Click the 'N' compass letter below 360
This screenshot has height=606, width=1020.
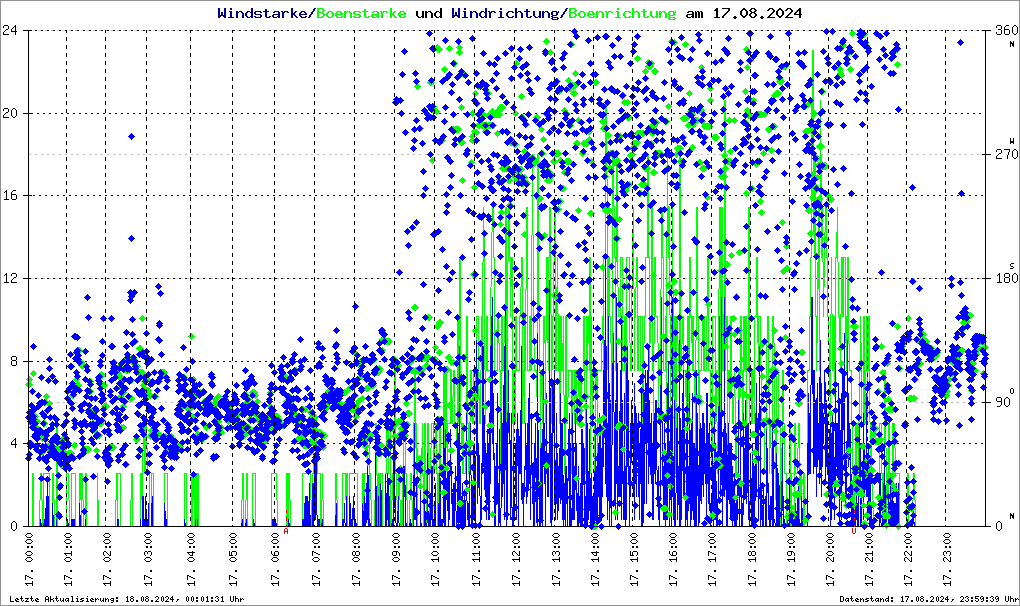[x=1012, y=44]
